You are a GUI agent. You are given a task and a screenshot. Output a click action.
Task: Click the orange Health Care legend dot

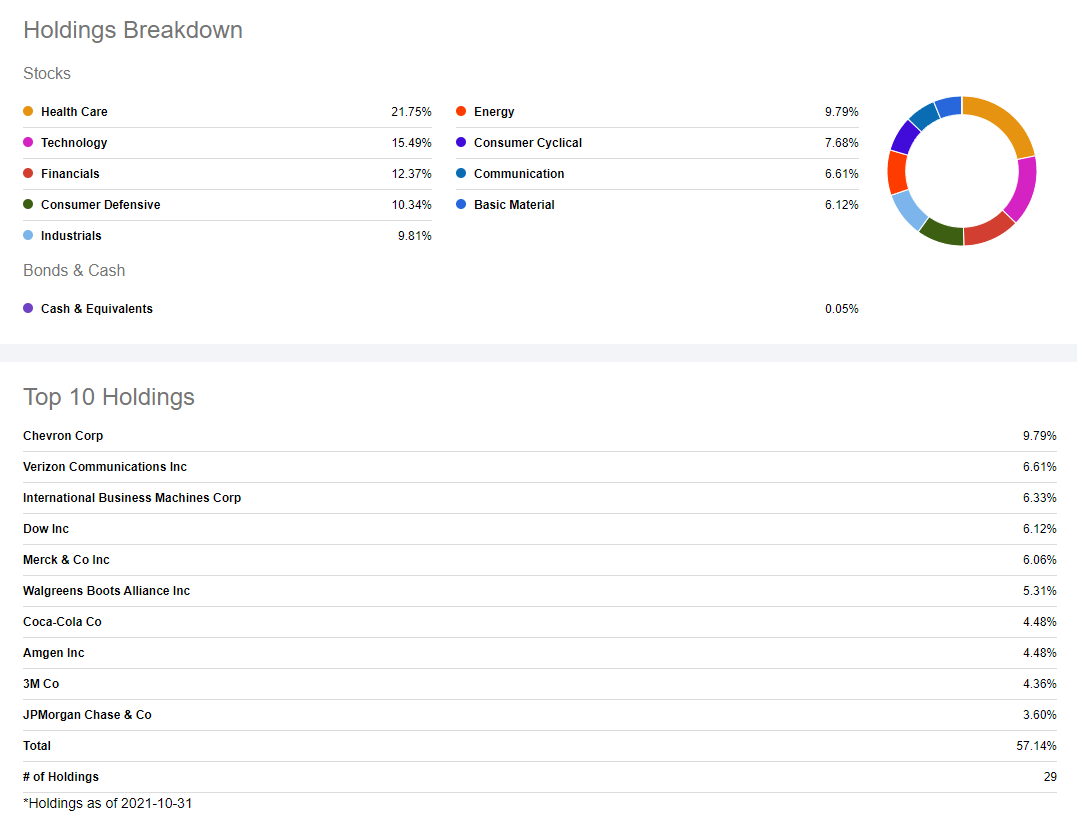[28, 111]
